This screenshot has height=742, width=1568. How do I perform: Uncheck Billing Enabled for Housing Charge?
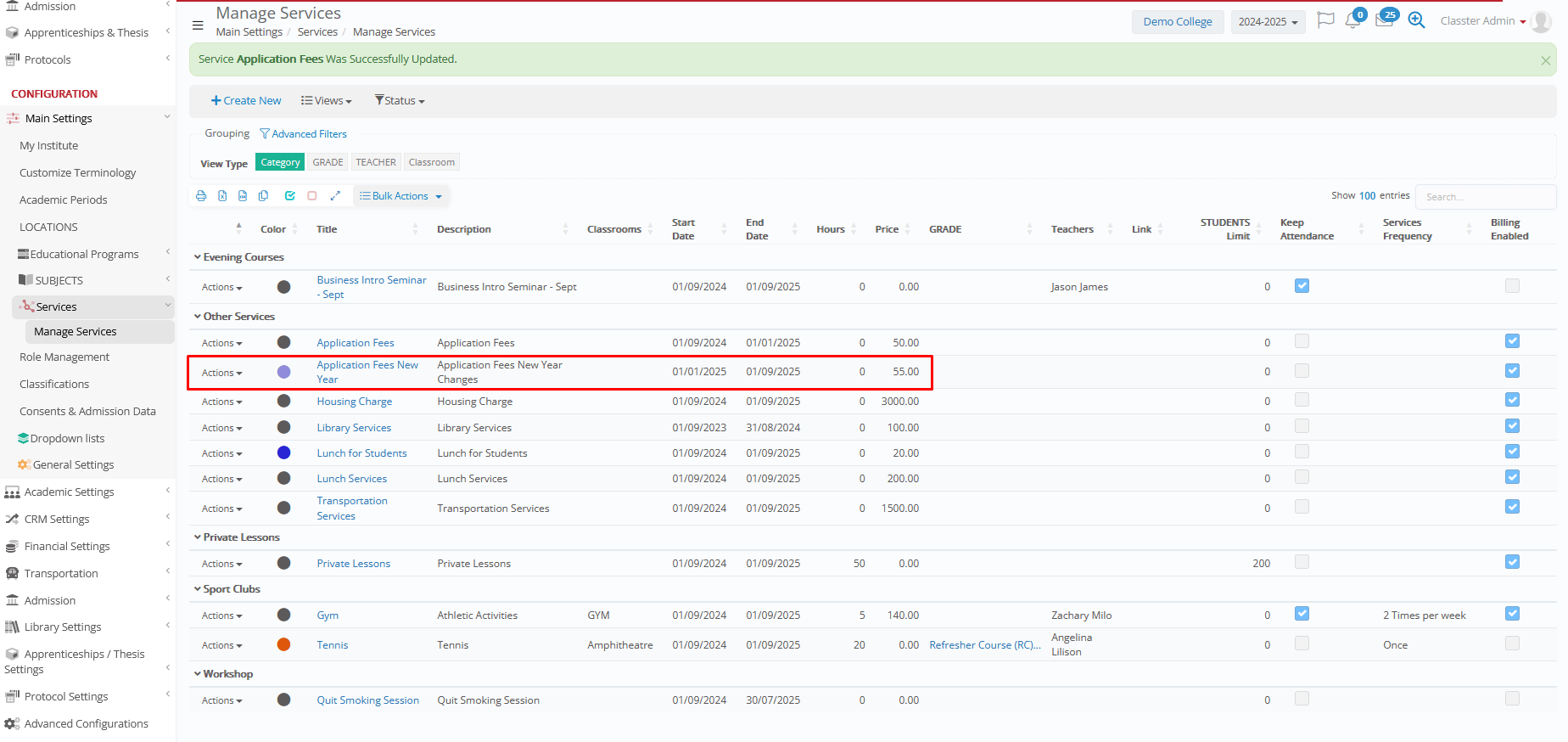click(x=1512, y=400)
